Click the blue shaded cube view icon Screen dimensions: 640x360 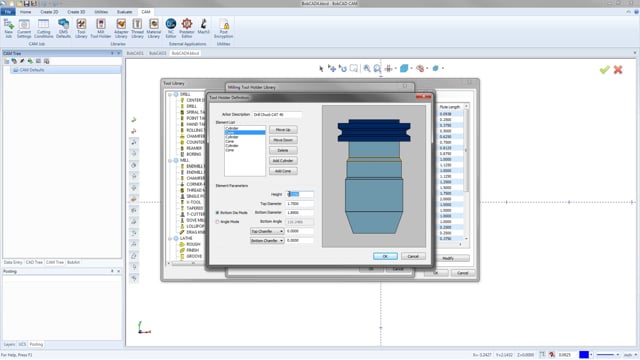tap(404, 68)
